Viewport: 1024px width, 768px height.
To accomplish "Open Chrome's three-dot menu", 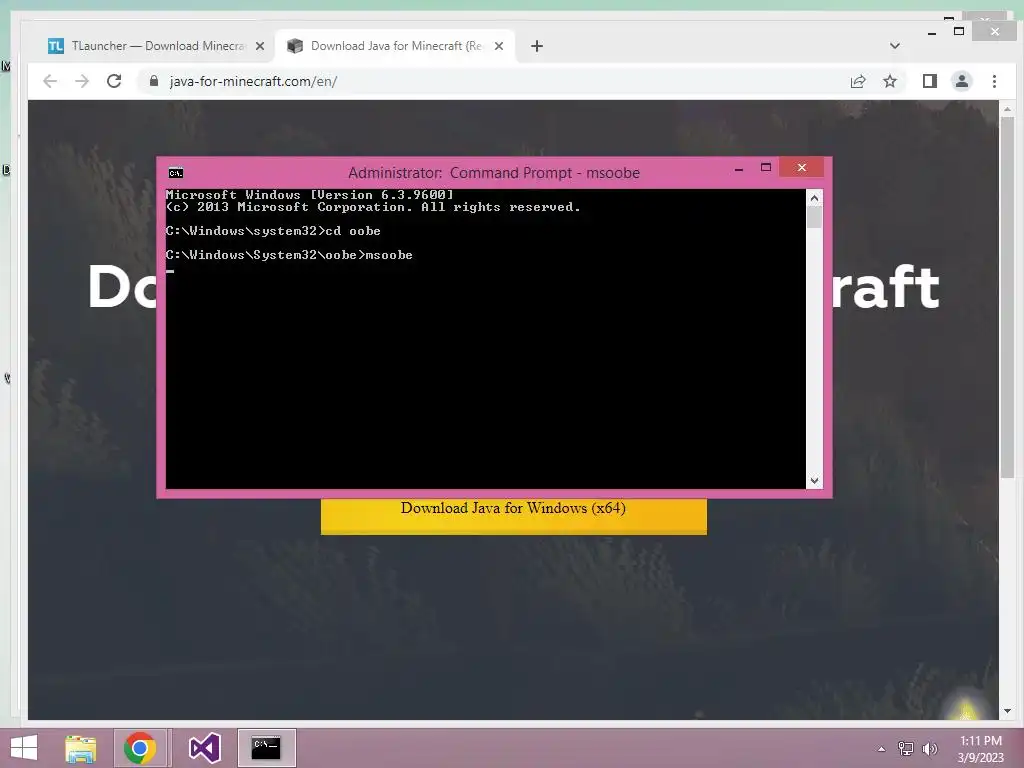I will [994, 81].
